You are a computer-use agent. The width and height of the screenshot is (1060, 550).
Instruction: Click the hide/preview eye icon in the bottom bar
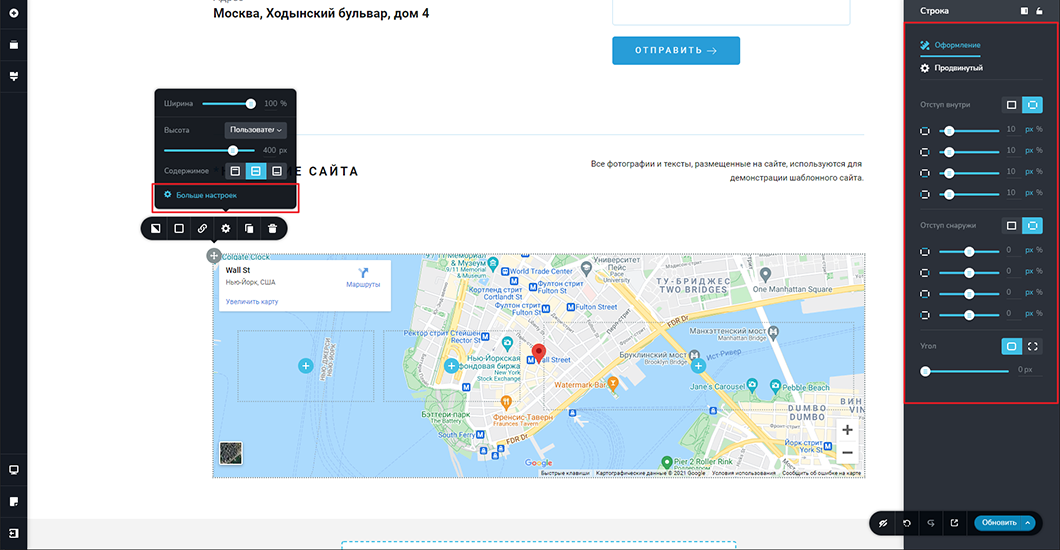(x=883, y=523)
